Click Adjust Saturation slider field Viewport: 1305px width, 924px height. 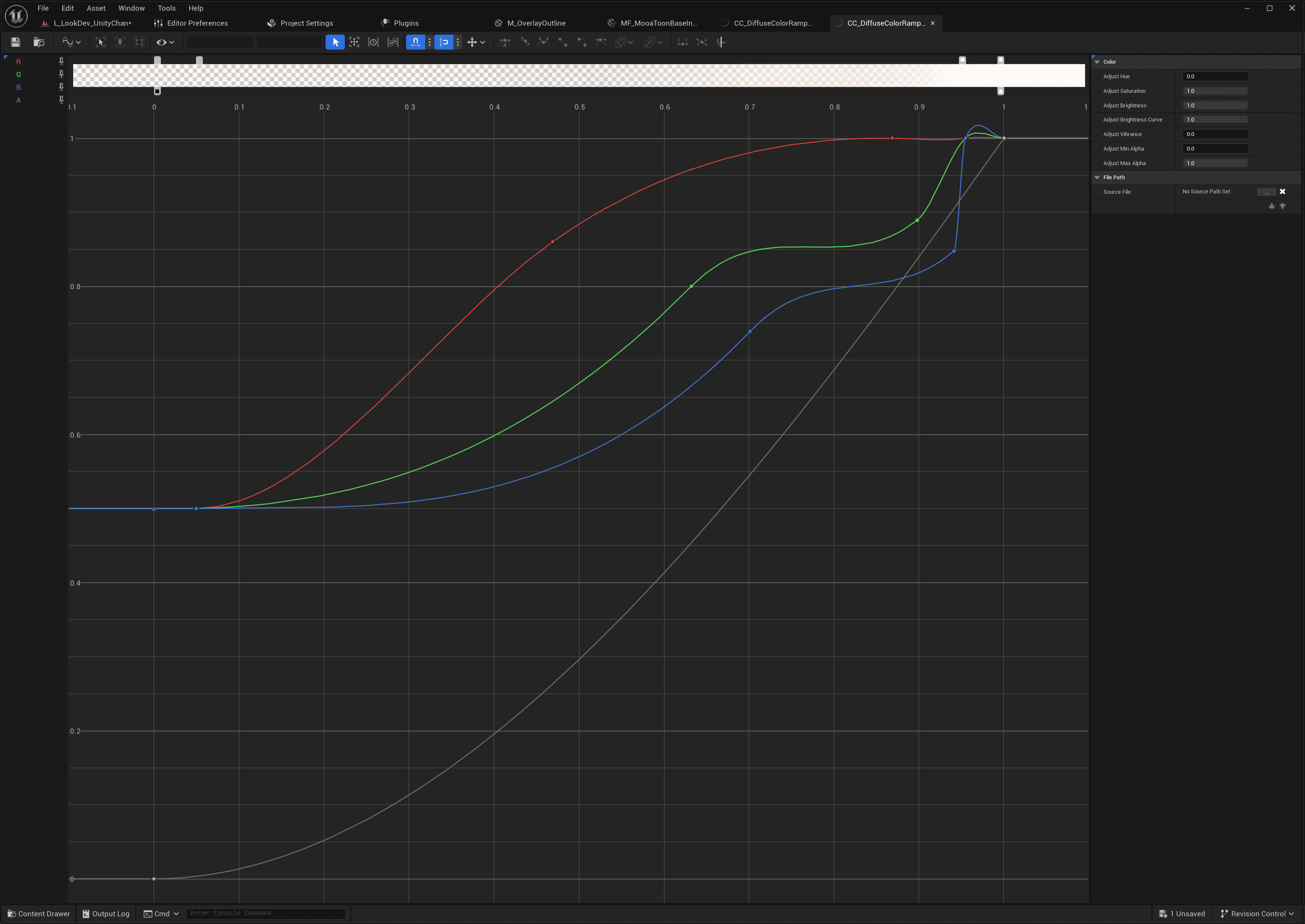tap(1215, 91)
